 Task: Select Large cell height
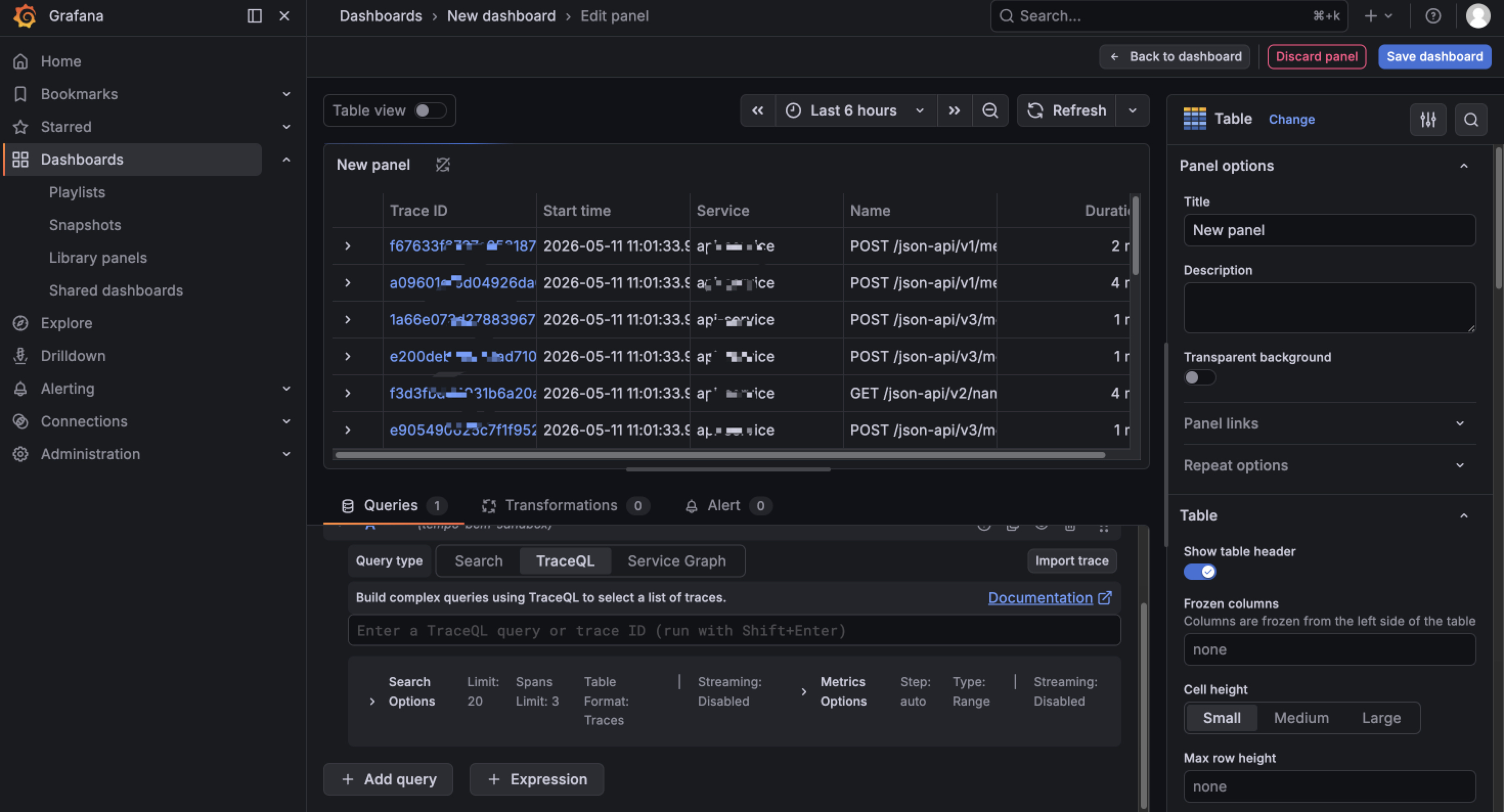pos(1381,718)
